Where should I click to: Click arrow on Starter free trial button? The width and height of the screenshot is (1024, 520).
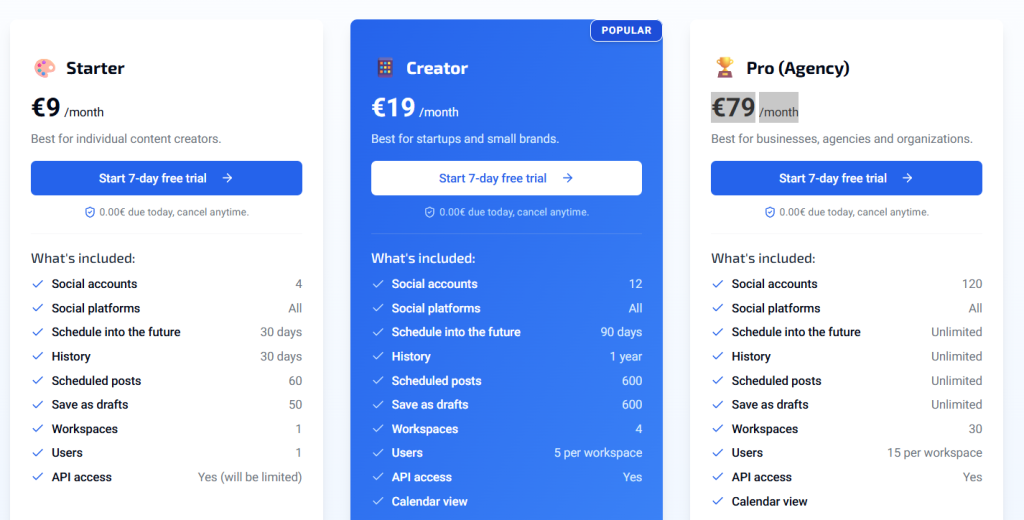coord(228,178)
